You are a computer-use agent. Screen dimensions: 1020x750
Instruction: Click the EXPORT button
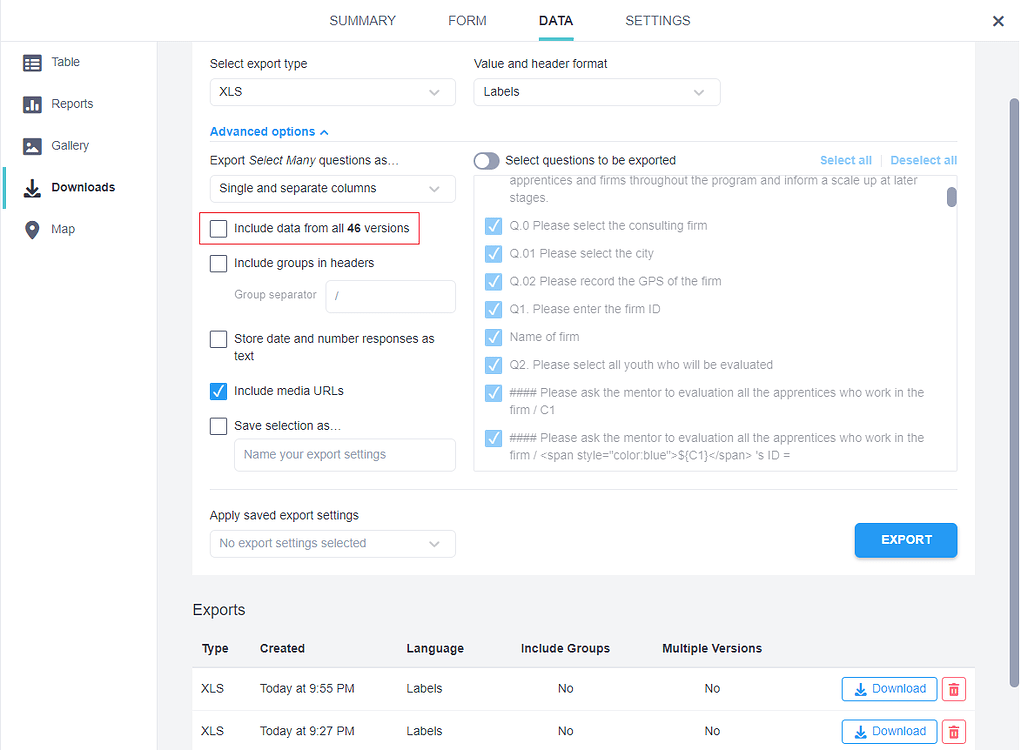pyautogui.click(x=905, y=539)
